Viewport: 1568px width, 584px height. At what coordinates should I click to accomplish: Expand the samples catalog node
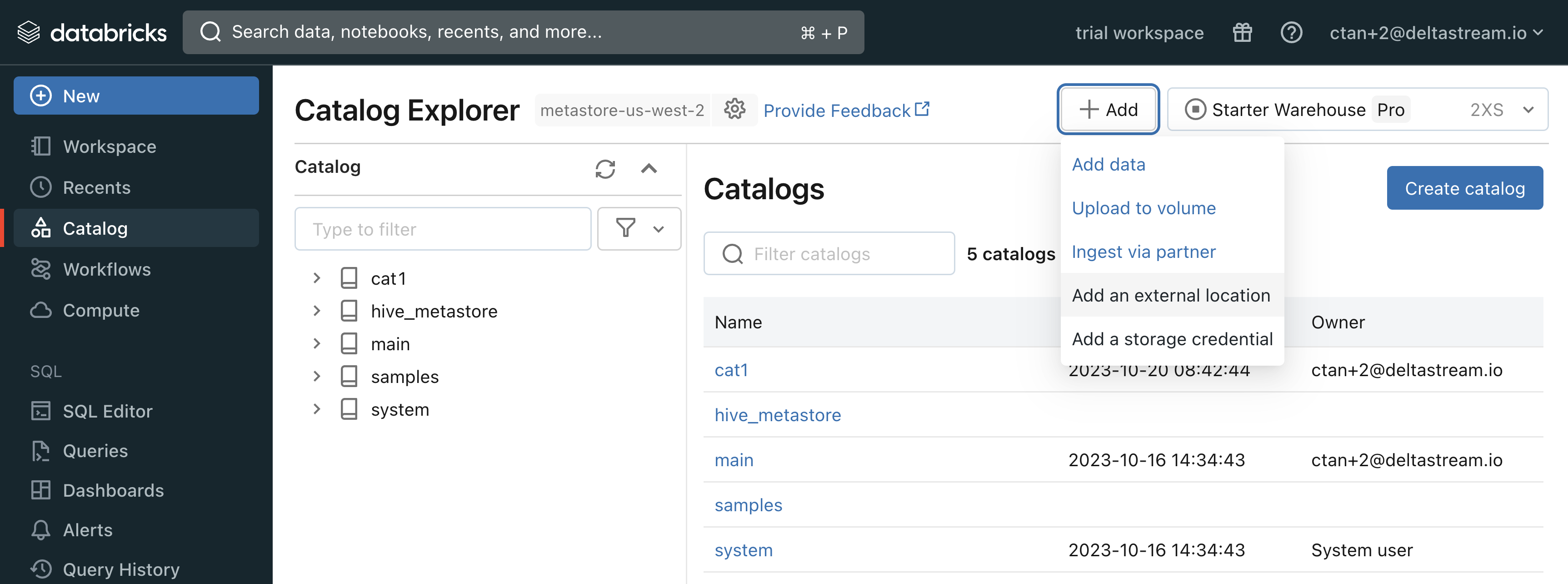(x=316, y=377)
